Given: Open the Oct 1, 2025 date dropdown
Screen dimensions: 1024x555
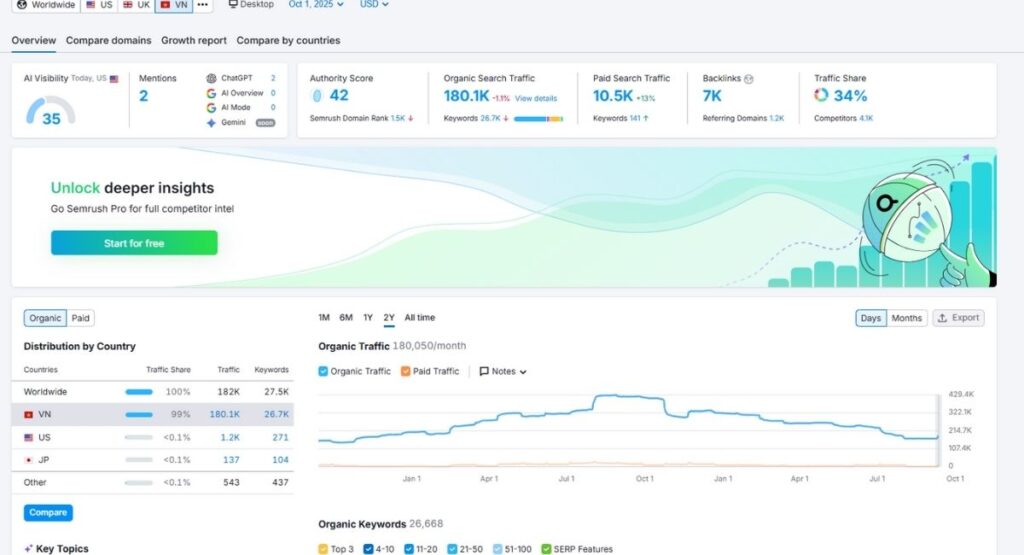Looking at the screenshot, I should (316, 5).
